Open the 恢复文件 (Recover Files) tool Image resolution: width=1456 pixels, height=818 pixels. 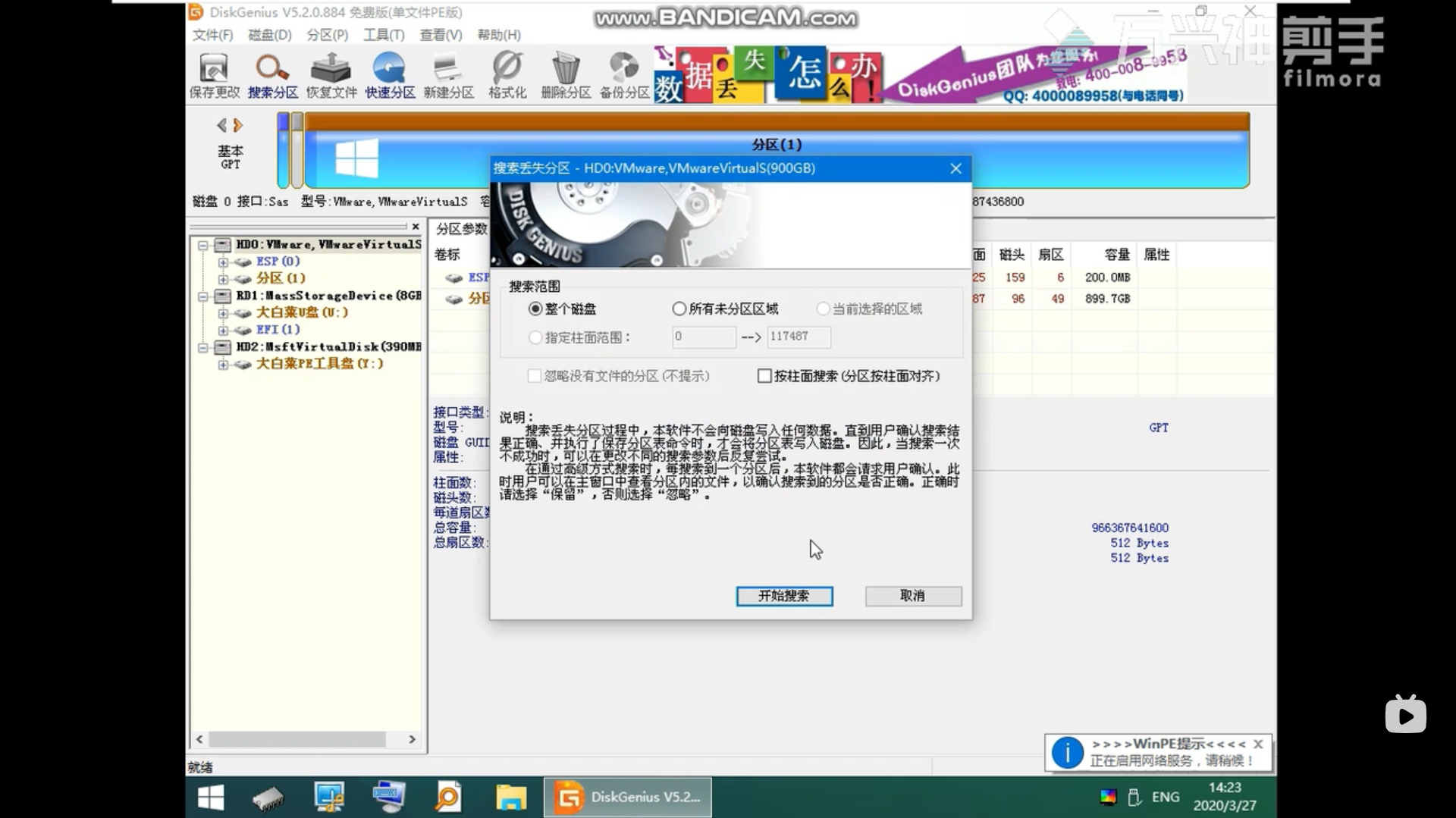point(331,76)
